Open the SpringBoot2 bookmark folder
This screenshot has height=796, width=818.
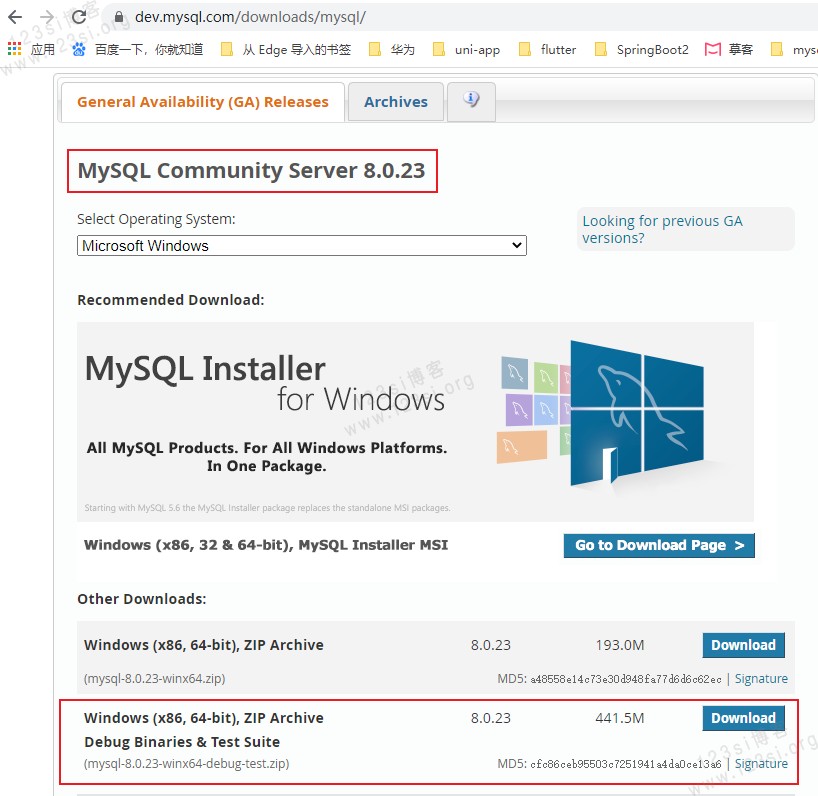point(642,50)
